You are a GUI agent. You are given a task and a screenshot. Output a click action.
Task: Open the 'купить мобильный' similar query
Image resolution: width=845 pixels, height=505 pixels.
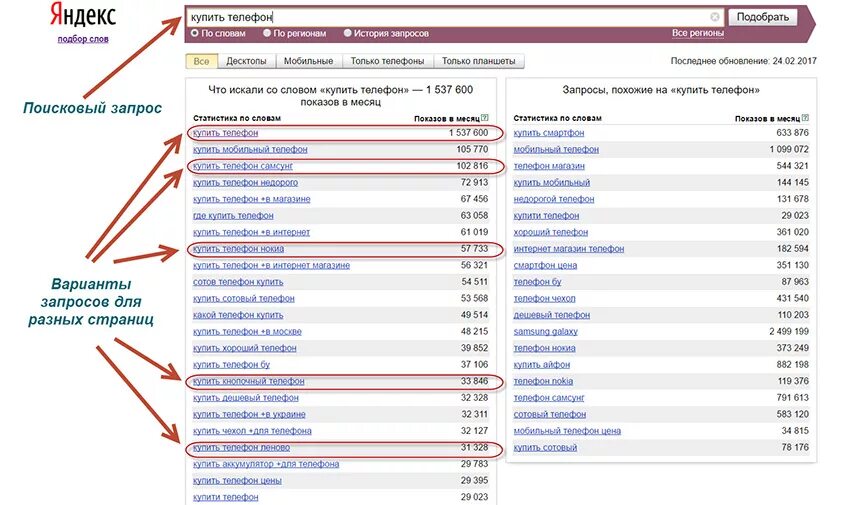pyautogui.click(x=552, y=183)
